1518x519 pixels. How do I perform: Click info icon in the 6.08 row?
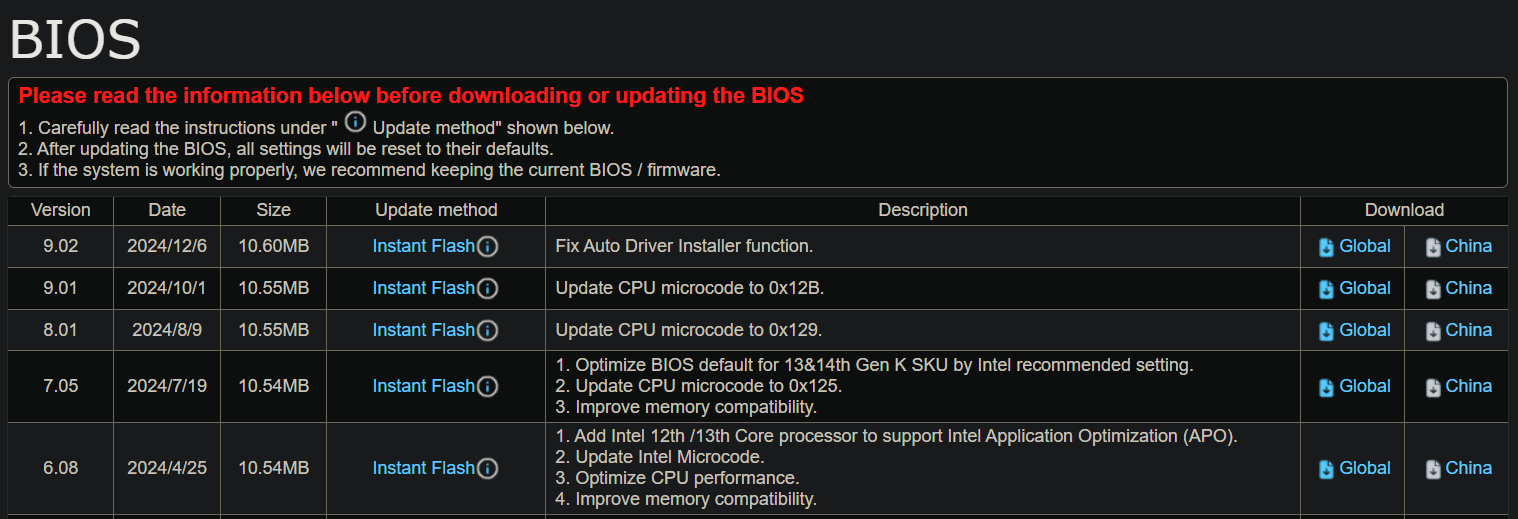487,469
